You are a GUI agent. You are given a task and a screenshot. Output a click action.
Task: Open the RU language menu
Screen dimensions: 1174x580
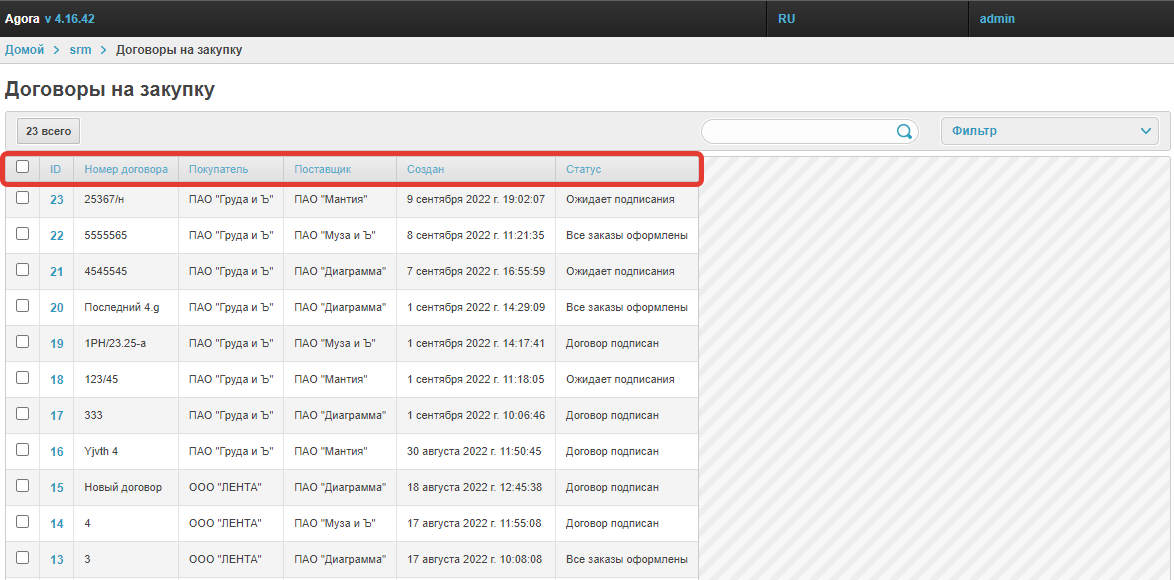tap(787, 19)
